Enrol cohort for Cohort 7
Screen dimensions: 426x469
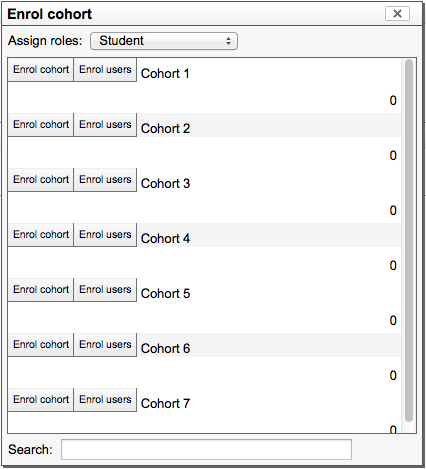coord(41,400)
